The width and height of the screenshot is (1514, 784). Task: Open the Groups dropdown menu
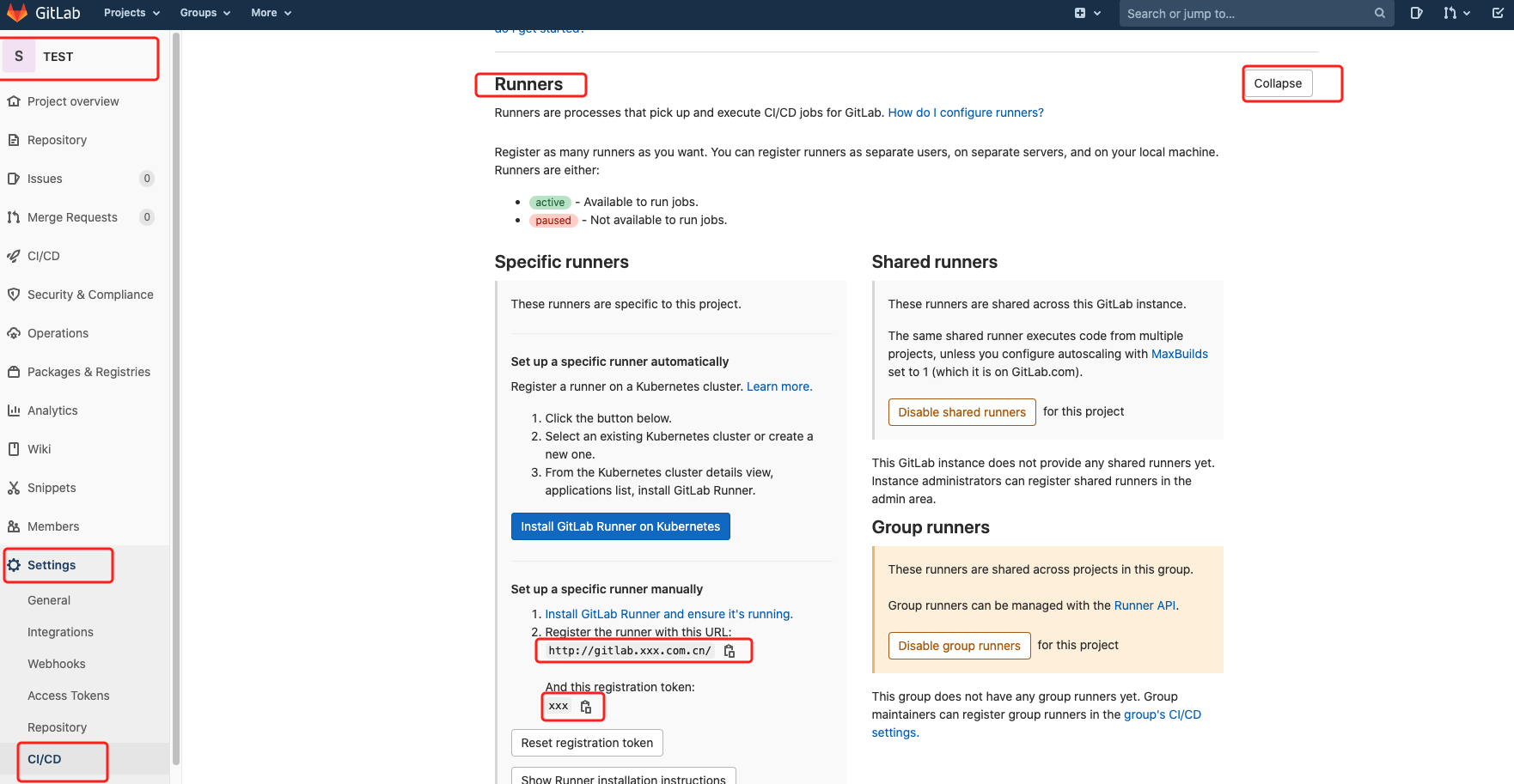(205, 13)
